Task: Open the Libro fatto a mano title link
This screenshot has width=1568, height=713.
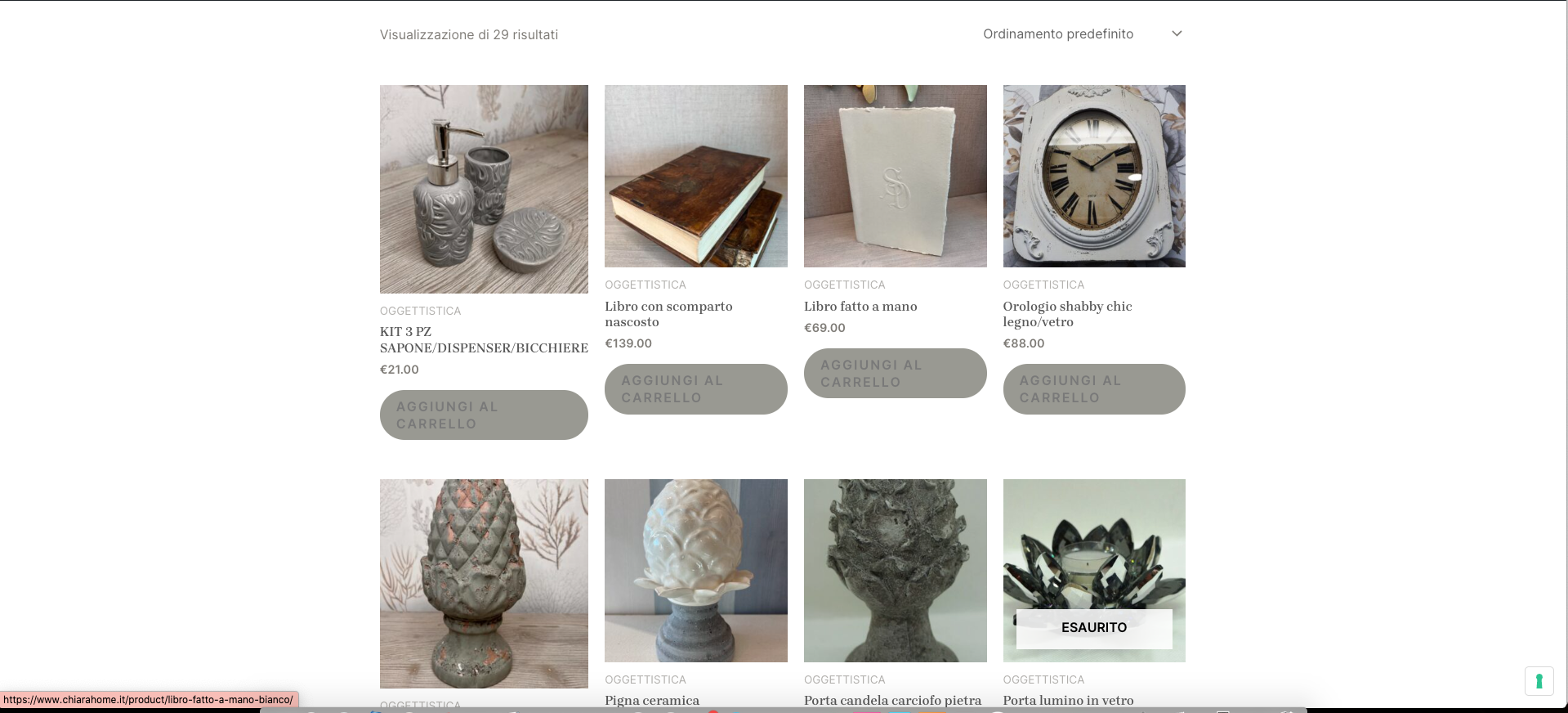Action: coord(860,307)
